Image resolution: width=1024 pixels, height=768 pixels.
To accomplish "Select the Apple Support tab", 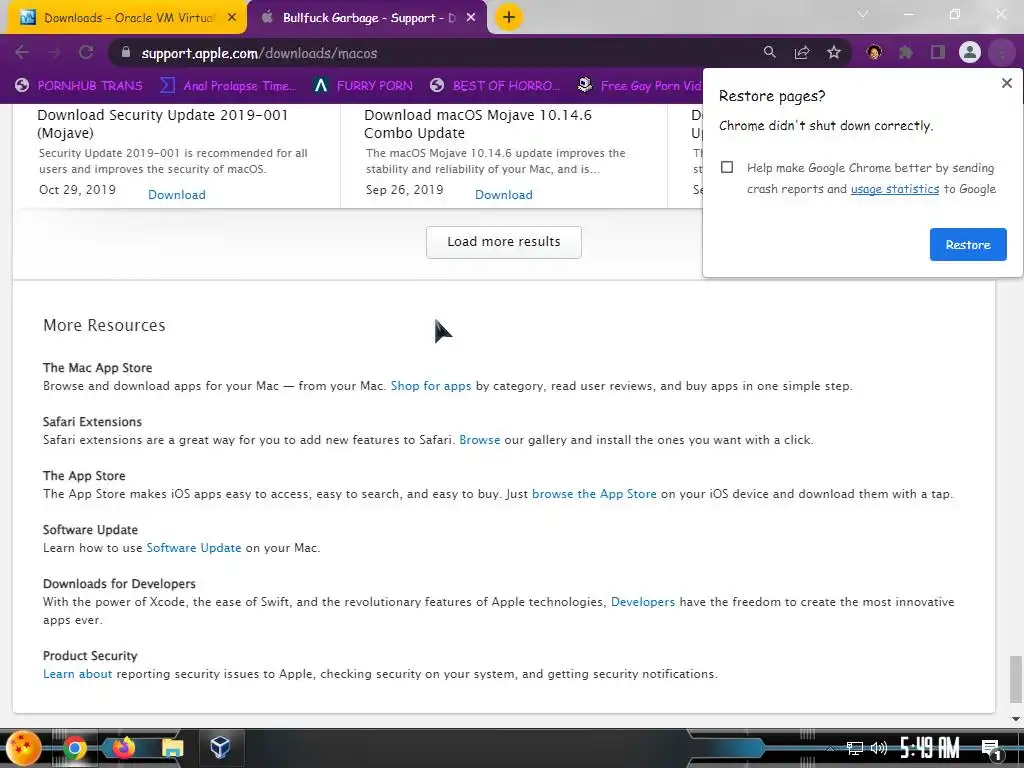I will (x=368, y=18).
